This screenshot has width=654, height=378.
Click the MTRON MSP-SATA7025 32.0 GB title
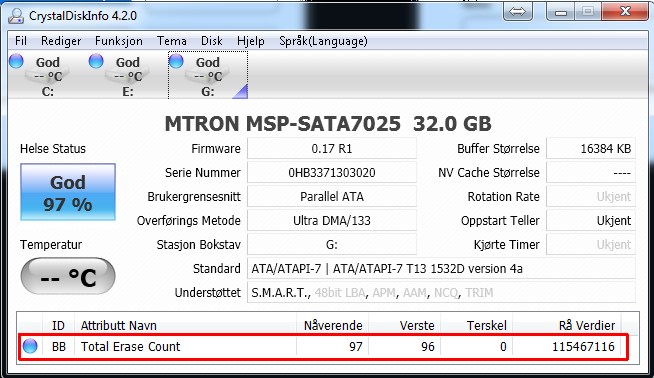(x=328, y=123)
